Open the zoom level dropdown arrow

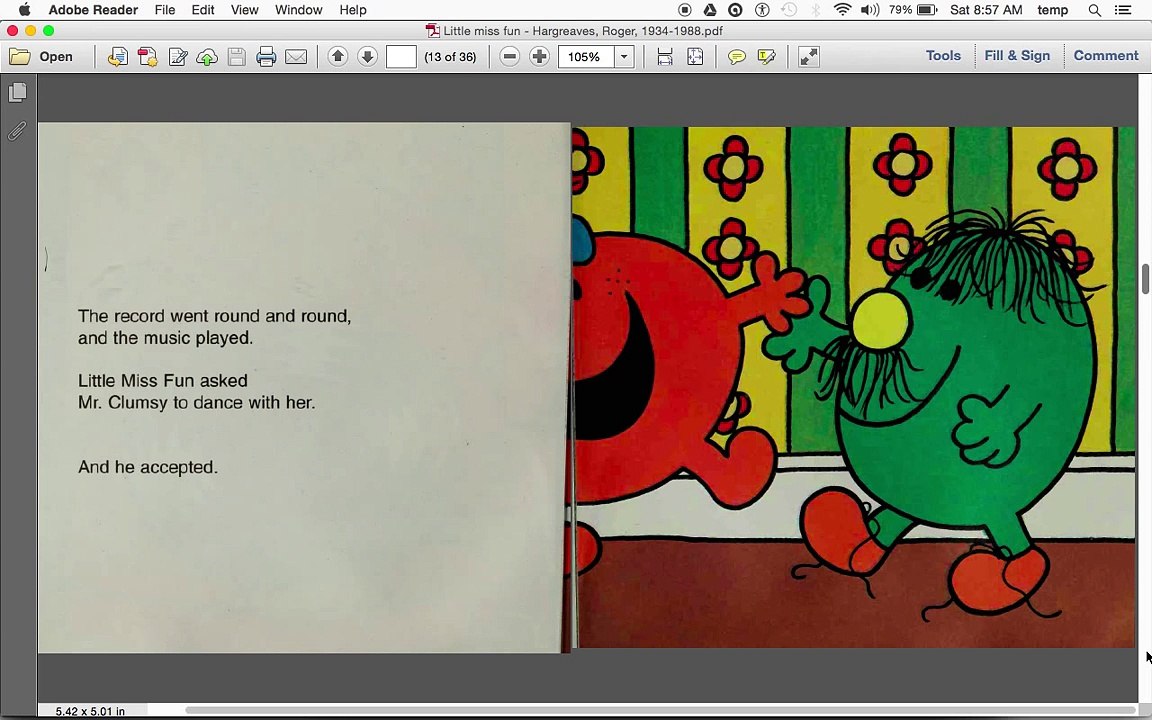(x=624, y=57)
